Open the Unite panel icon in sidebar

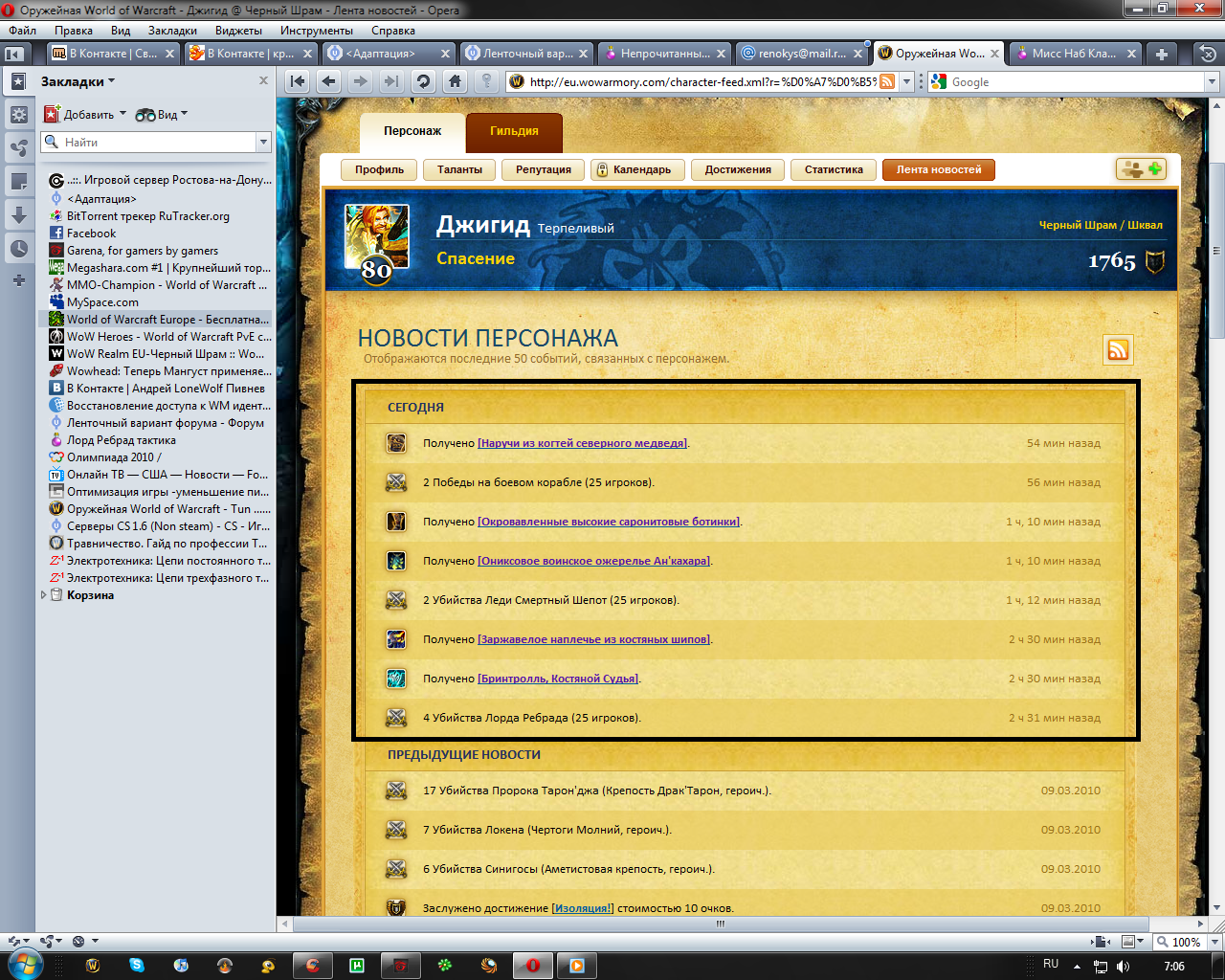(x=18, y=147)
